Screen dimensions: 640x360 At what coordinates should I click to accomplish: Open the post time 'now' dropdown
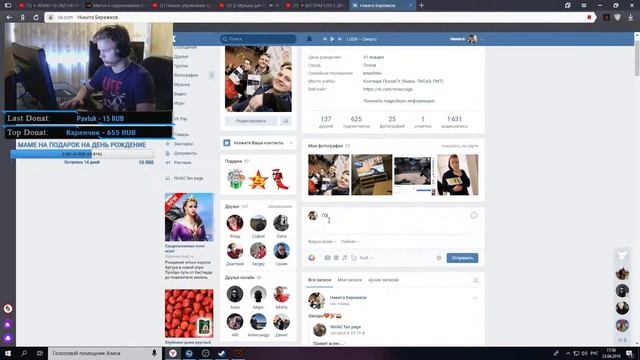[x=350, y=242]
